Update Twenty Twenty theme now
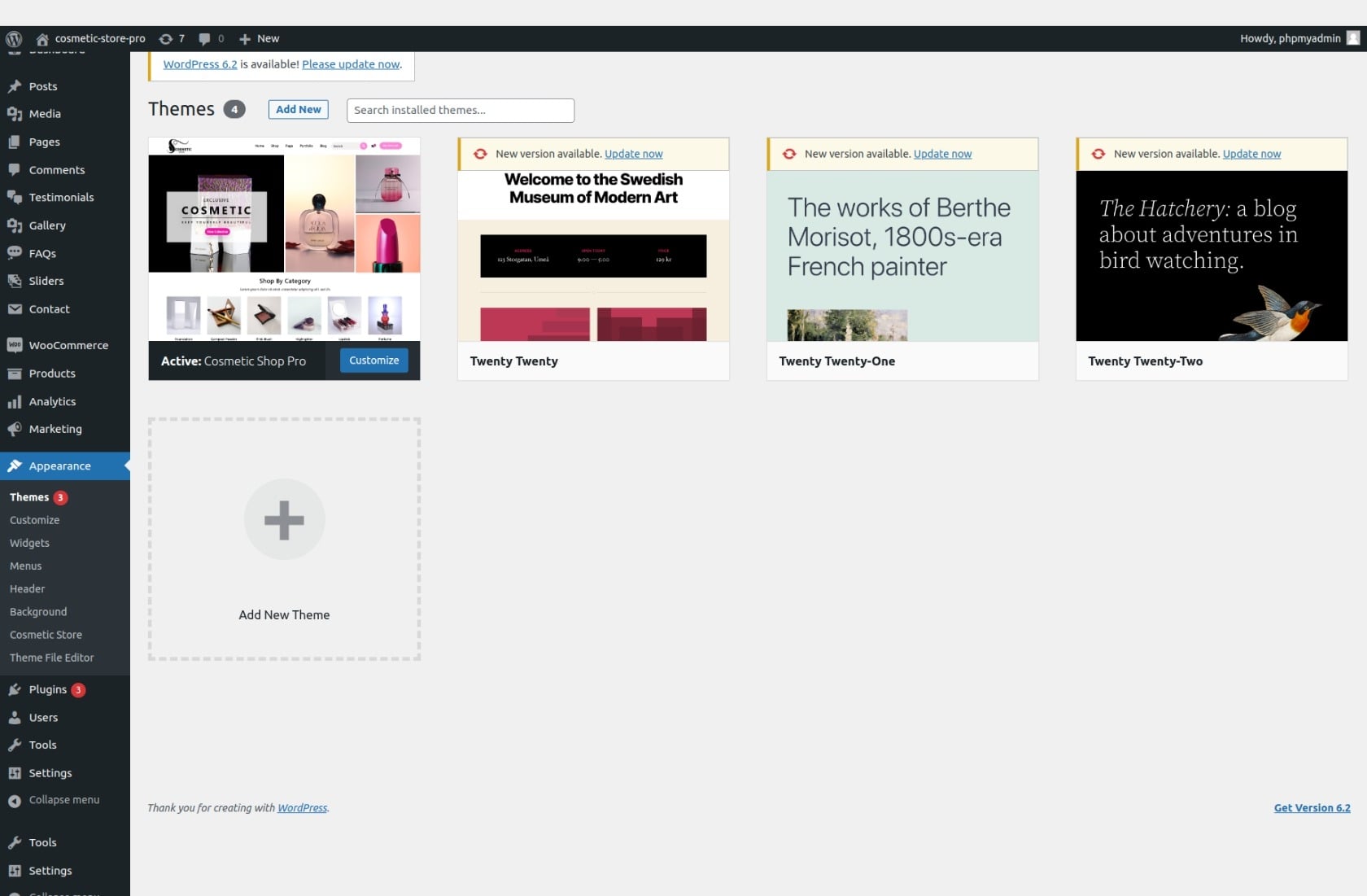The image size is (1367, 896). [633, 154]
